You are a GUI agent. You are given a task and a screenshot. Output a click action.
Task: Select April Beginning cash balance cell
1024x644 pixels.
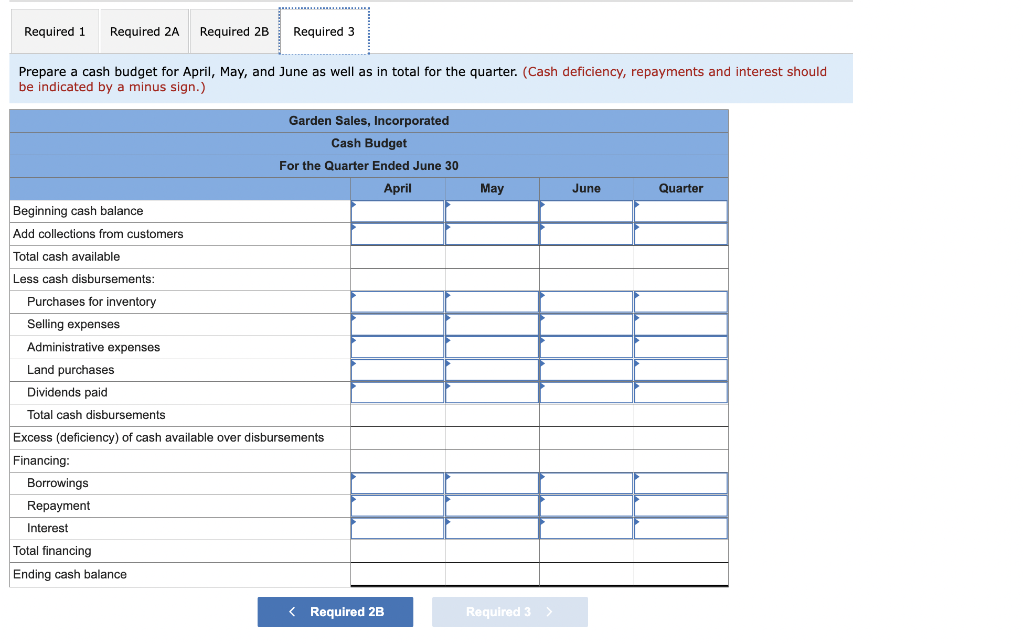pos(398,211)
